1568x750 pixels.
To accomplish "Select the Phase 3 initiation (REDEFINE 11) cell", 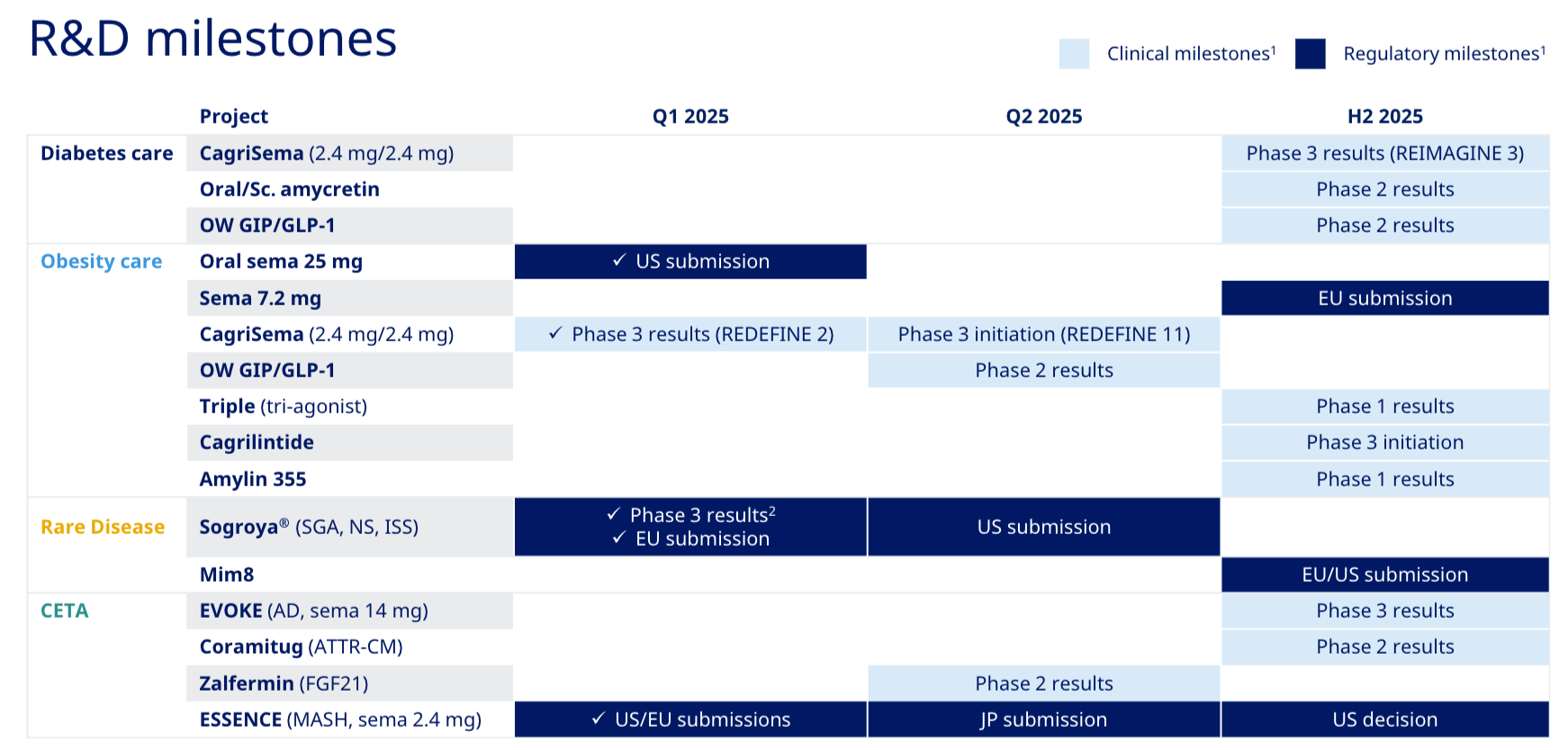I will click(1043, 334).
